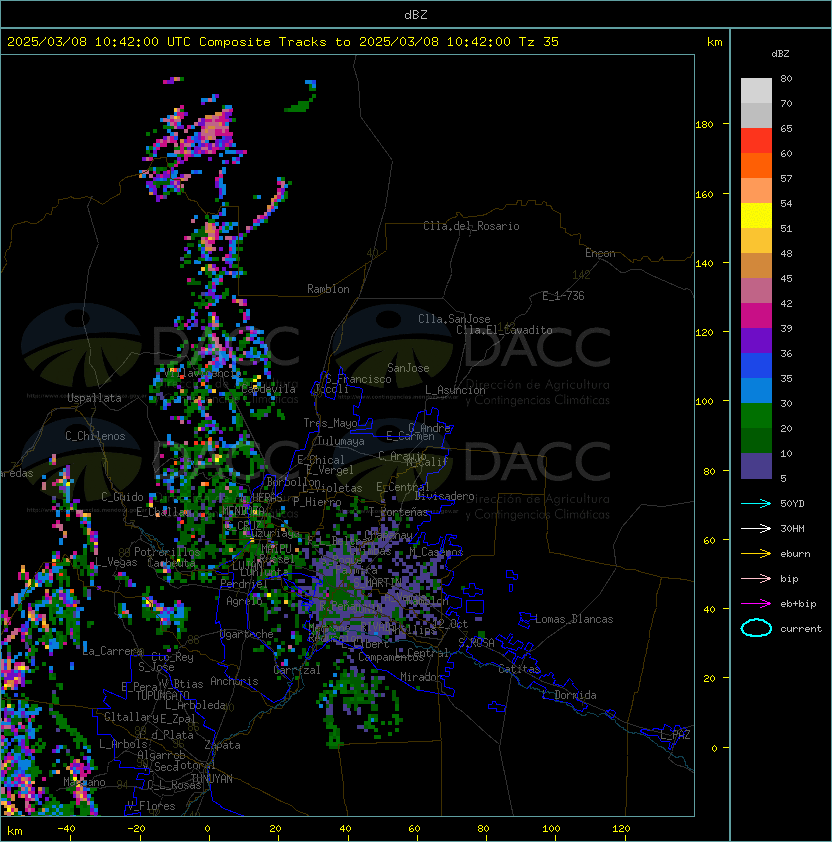Click the 180 km vertical axis tick

pos(704,125)
